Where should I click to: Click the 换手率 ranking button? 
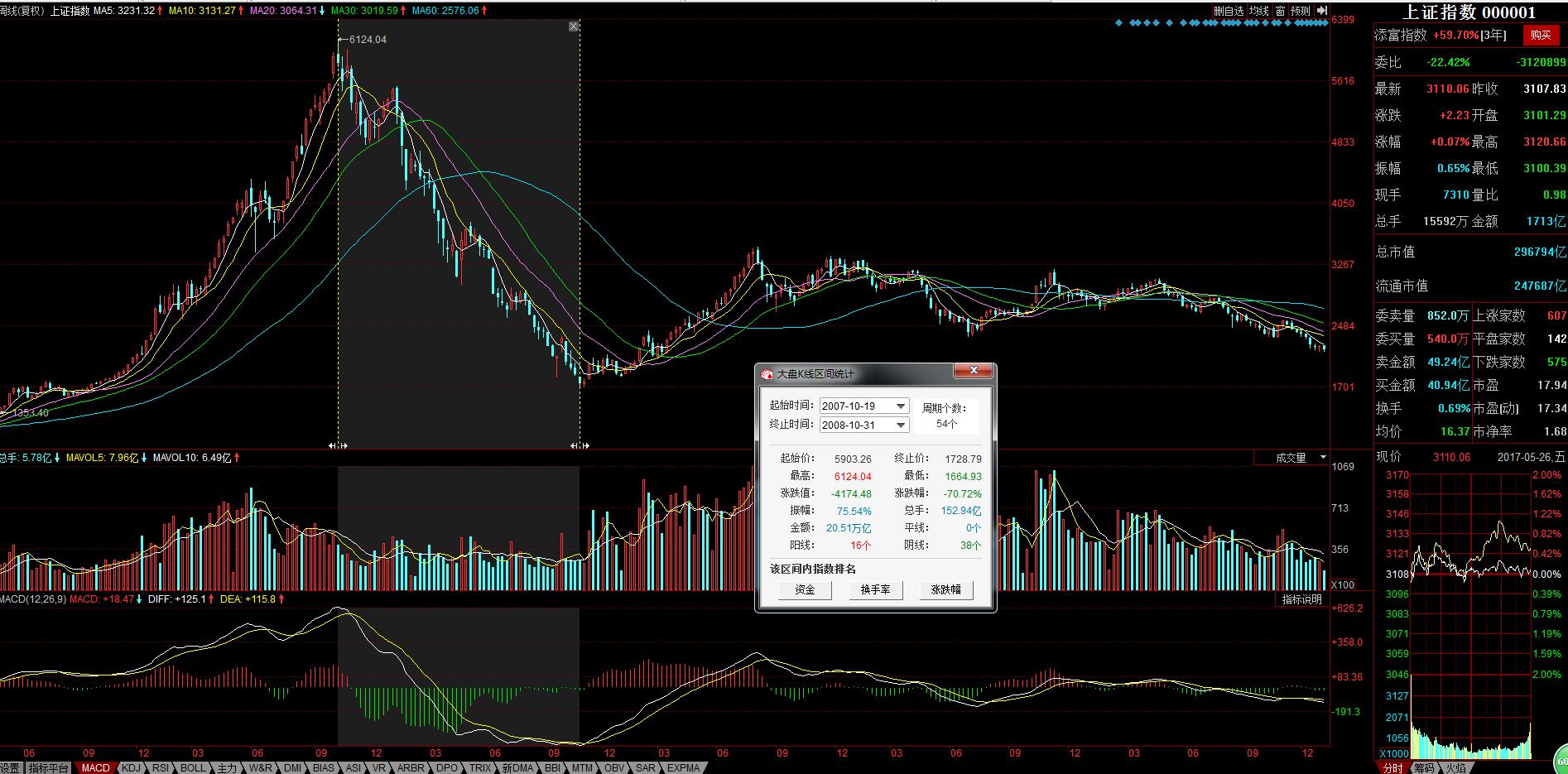coord(875,589)
